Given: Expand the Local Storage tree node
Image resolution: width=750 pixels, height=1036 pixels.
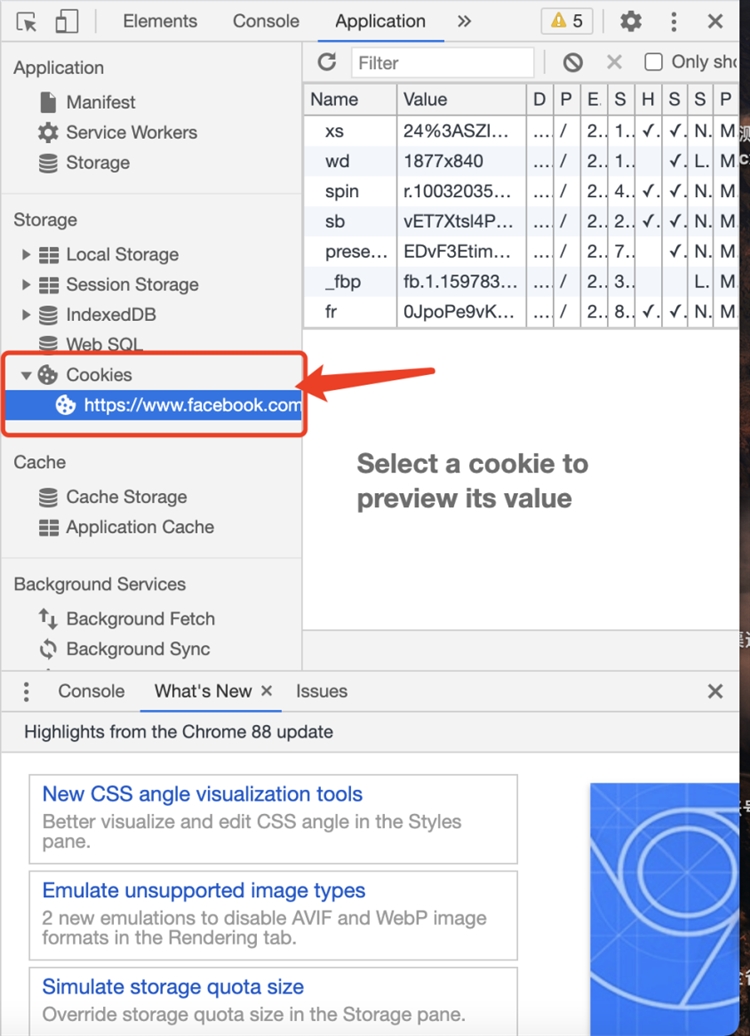Looking at the screenshot, I should pos(26,254).
